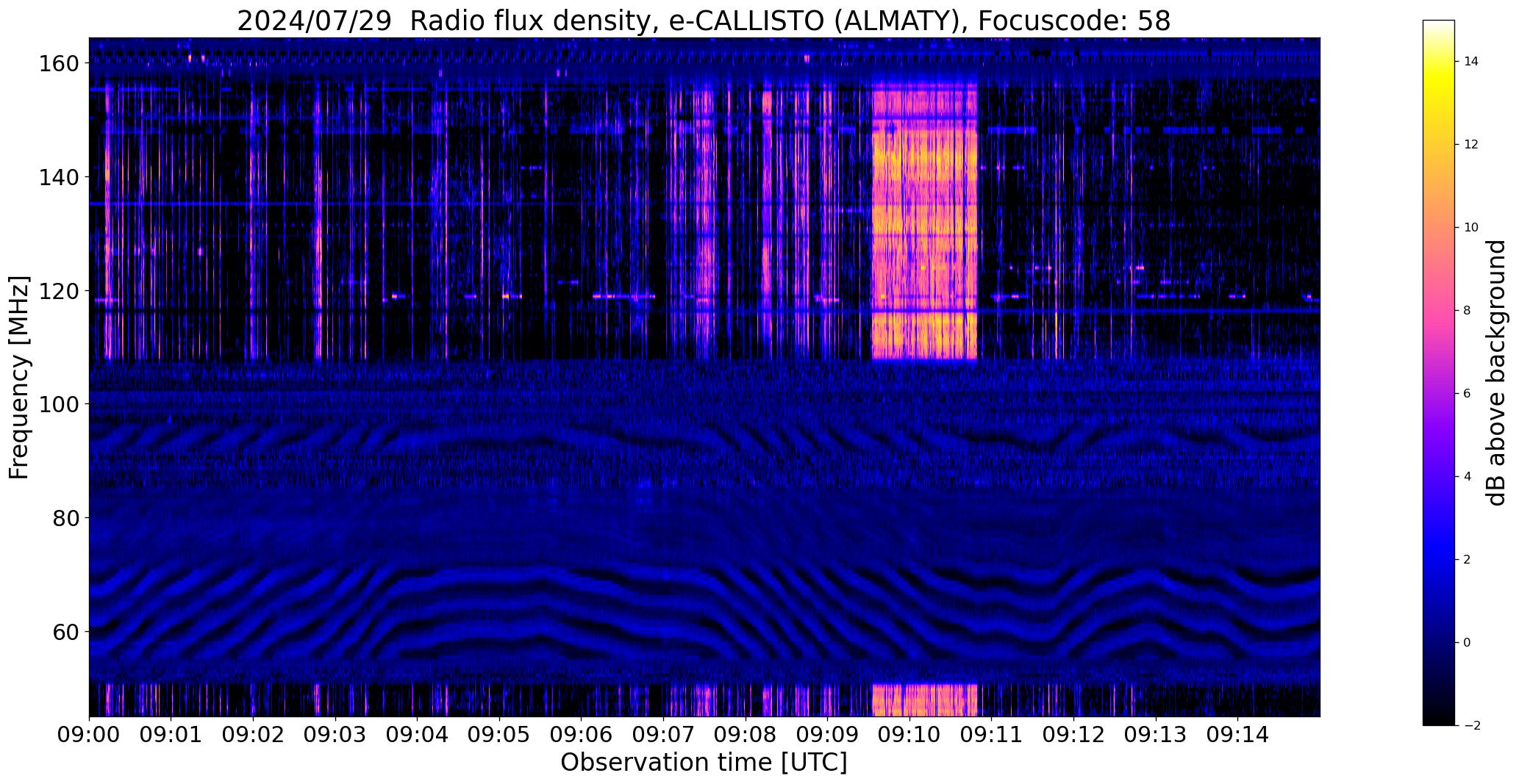Click the 09:04 time tick label

418,735
